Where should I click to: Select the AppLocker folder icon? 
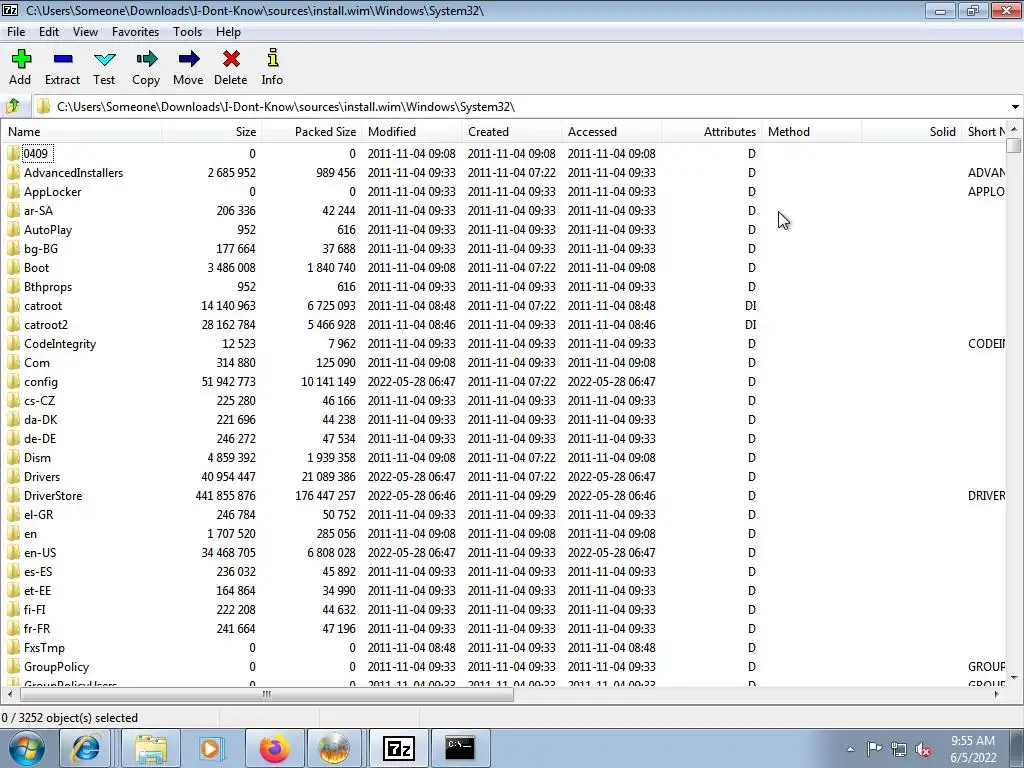[x=13, y=191]
